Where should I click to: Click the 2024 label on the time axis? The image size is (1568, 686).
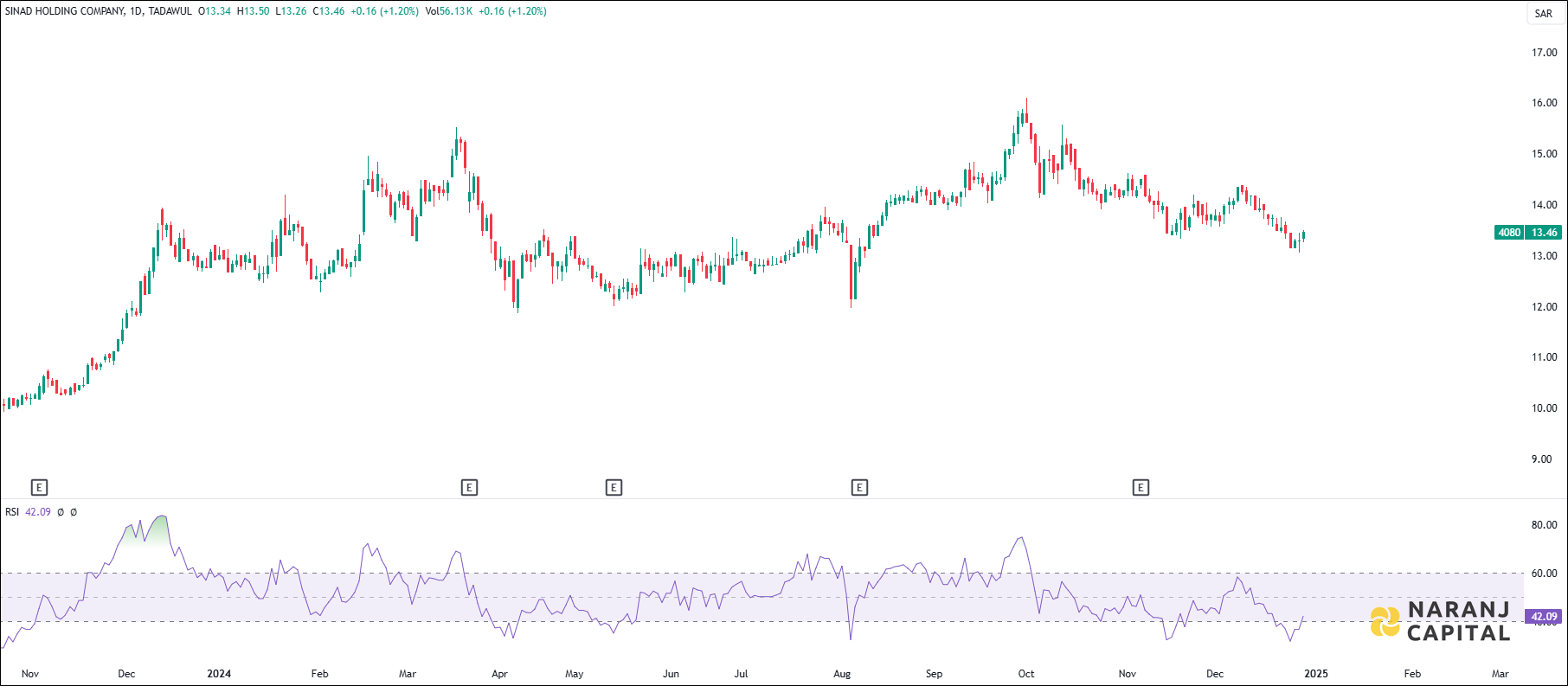[219, 674]
